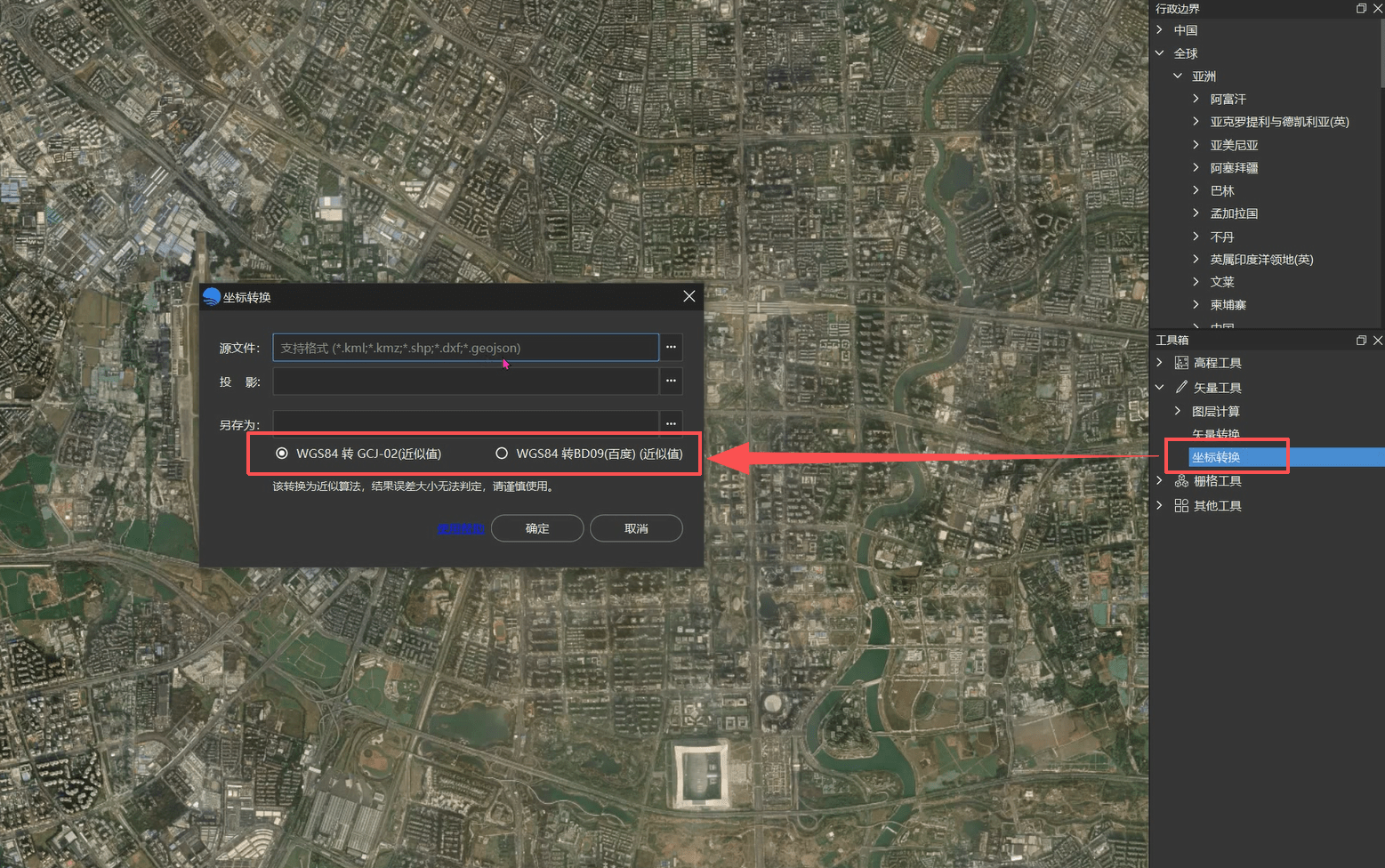Focus the 投影 projection input field
The image size is (1385, 868).
pos(465,381)
